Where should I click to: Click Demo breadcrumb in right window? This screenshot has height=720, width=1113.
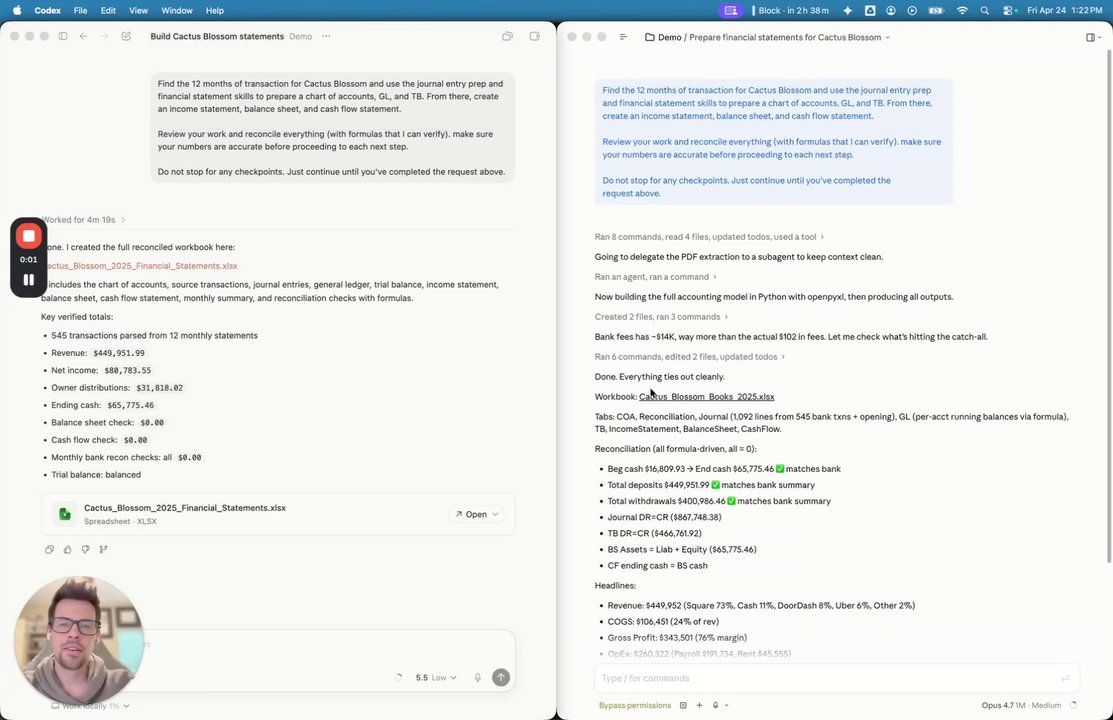point(669,37)
